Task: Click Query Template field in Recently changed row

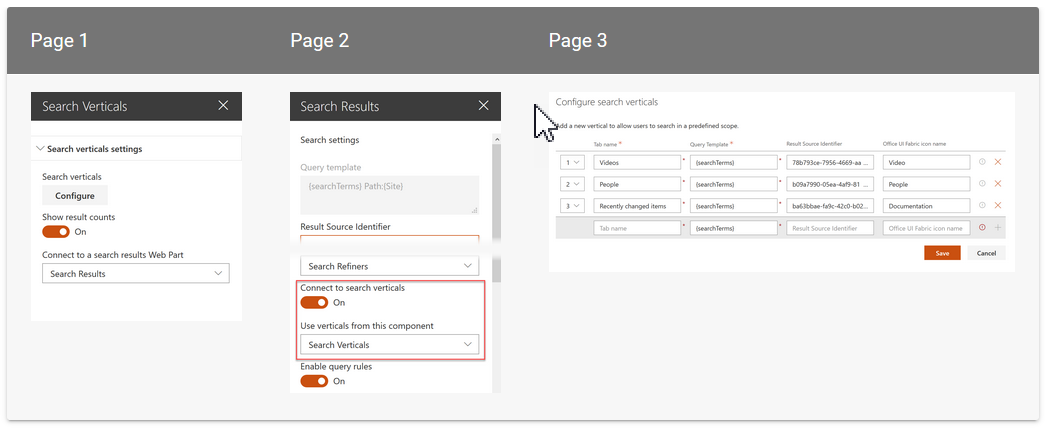Action: [x=734, y=206]
